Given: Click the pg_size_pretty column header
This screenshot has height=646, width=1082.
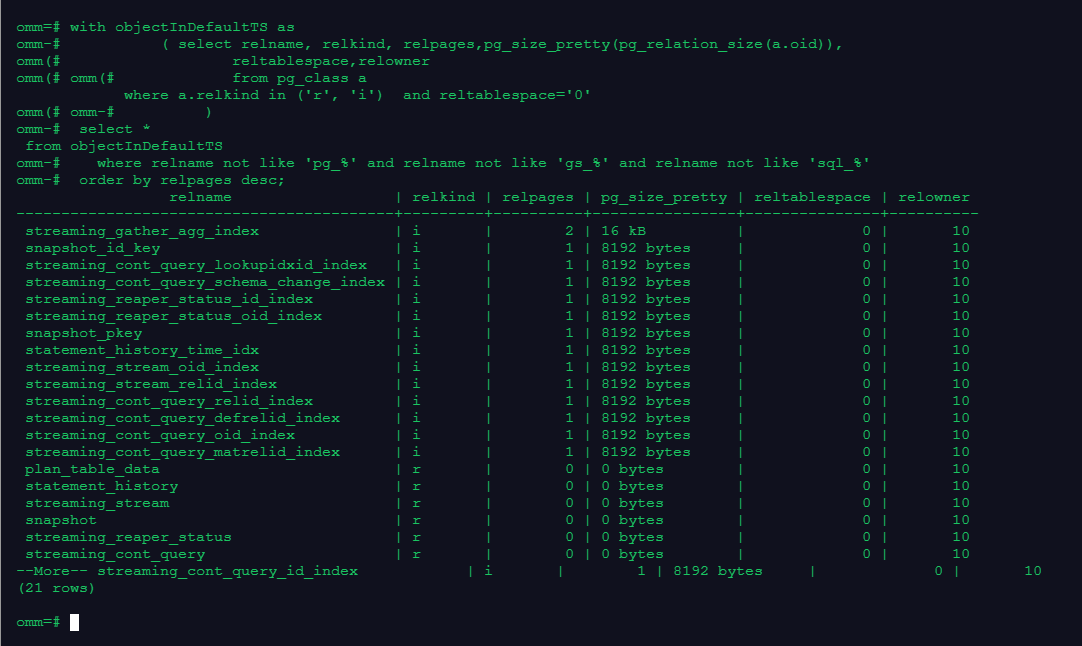Looking at the screenshot, I should click(x=663, y=197).
